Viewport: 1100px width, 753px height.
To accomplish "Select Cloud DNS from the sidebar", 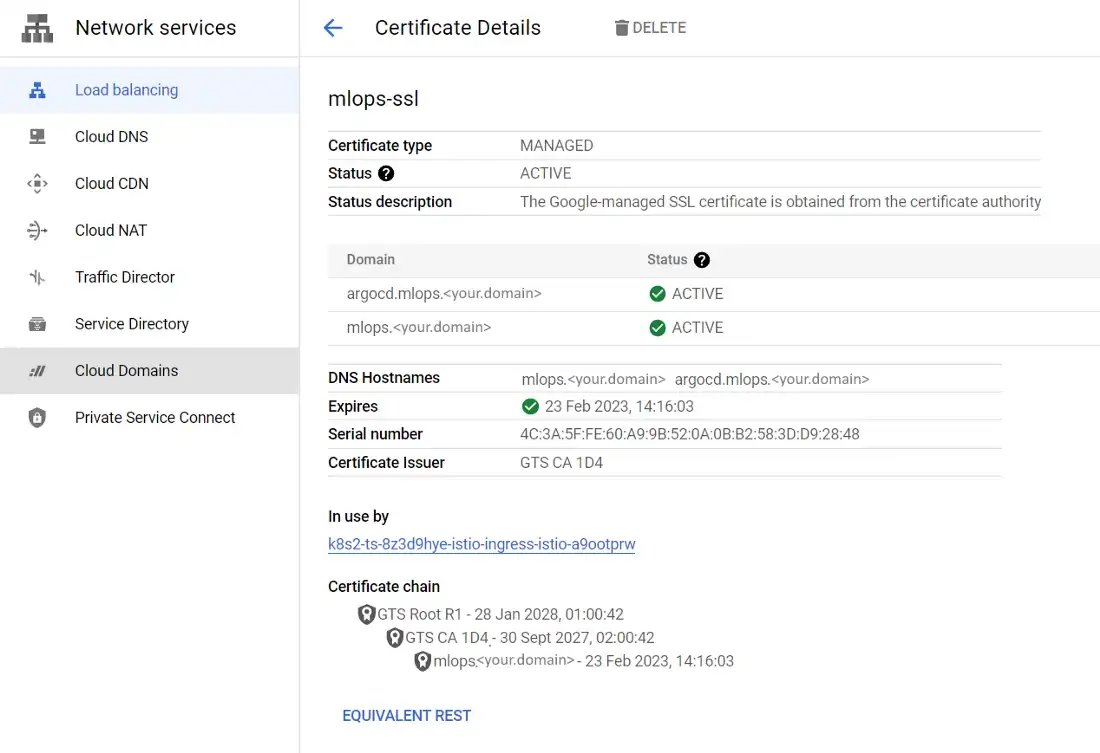I will click(111, 137).
